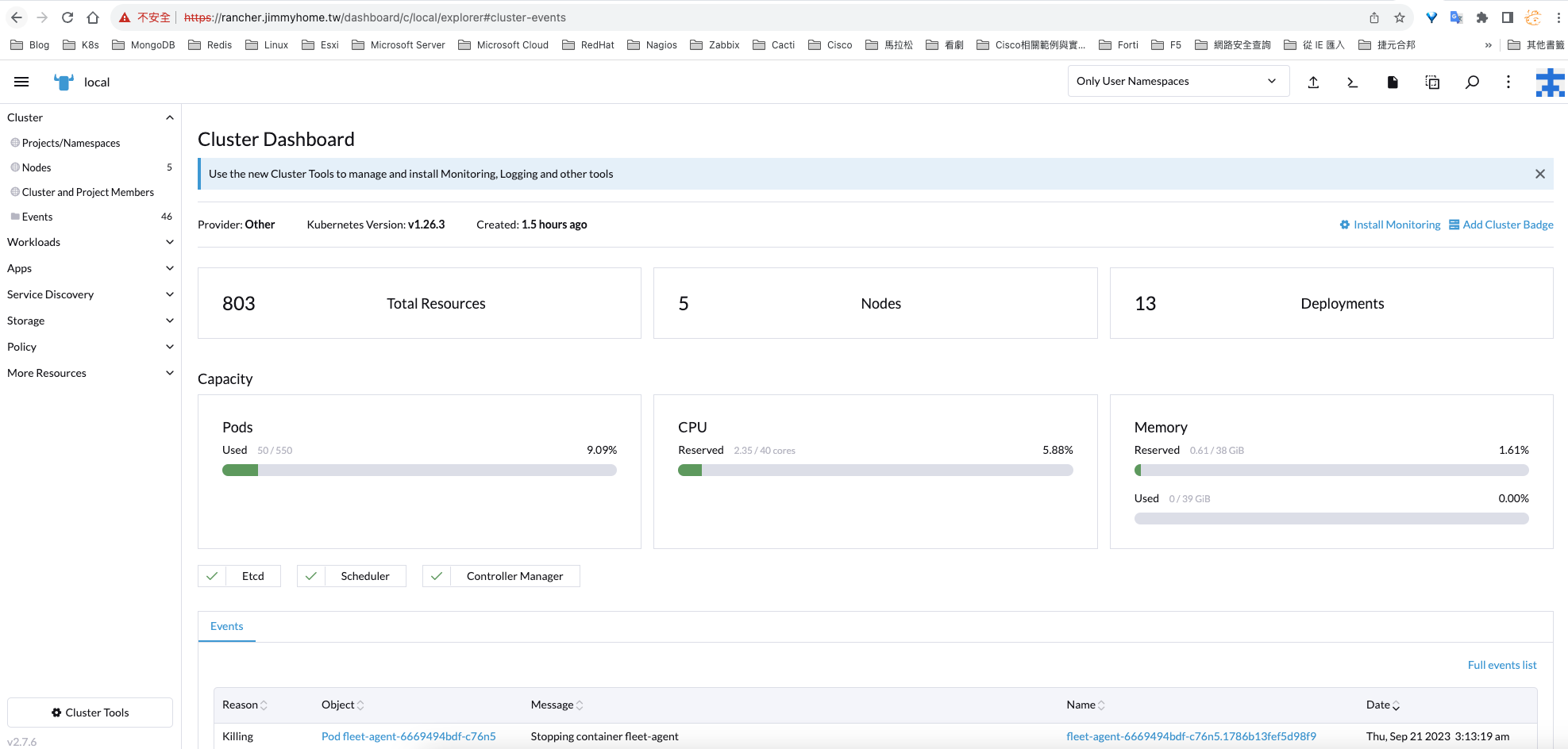Open the browser three-dot menu
1568x749 pixels.
tap(1558, 17)
